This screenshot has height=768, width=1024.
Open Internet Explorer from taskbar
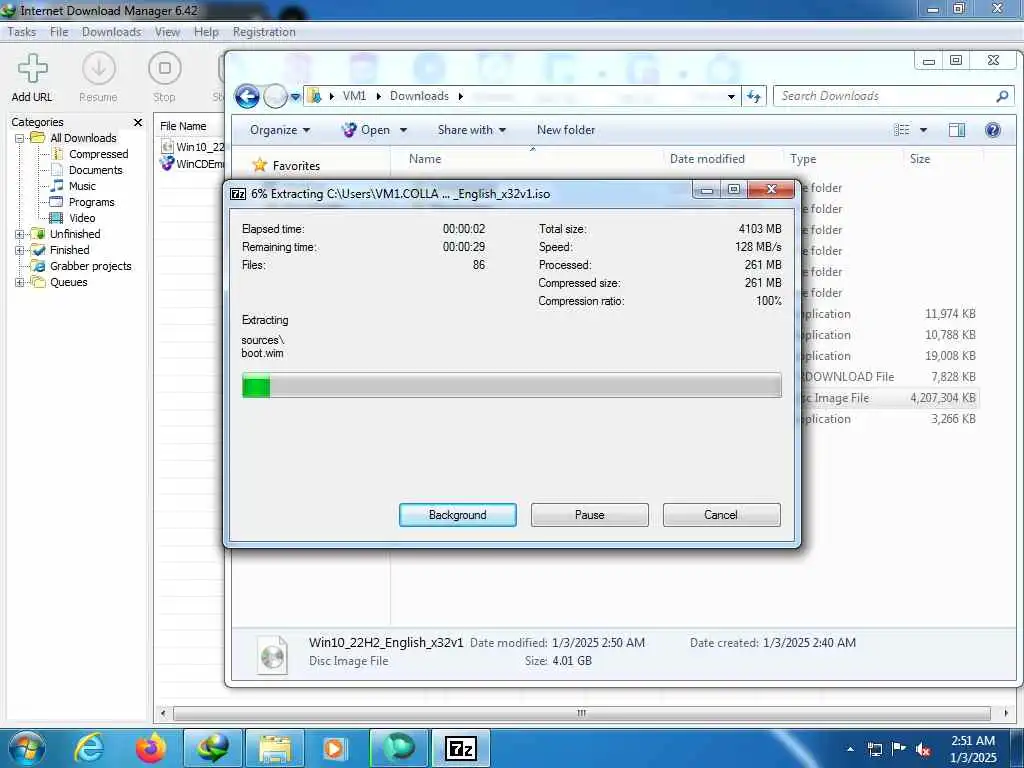pyautogui.click(x=88, y=748)
